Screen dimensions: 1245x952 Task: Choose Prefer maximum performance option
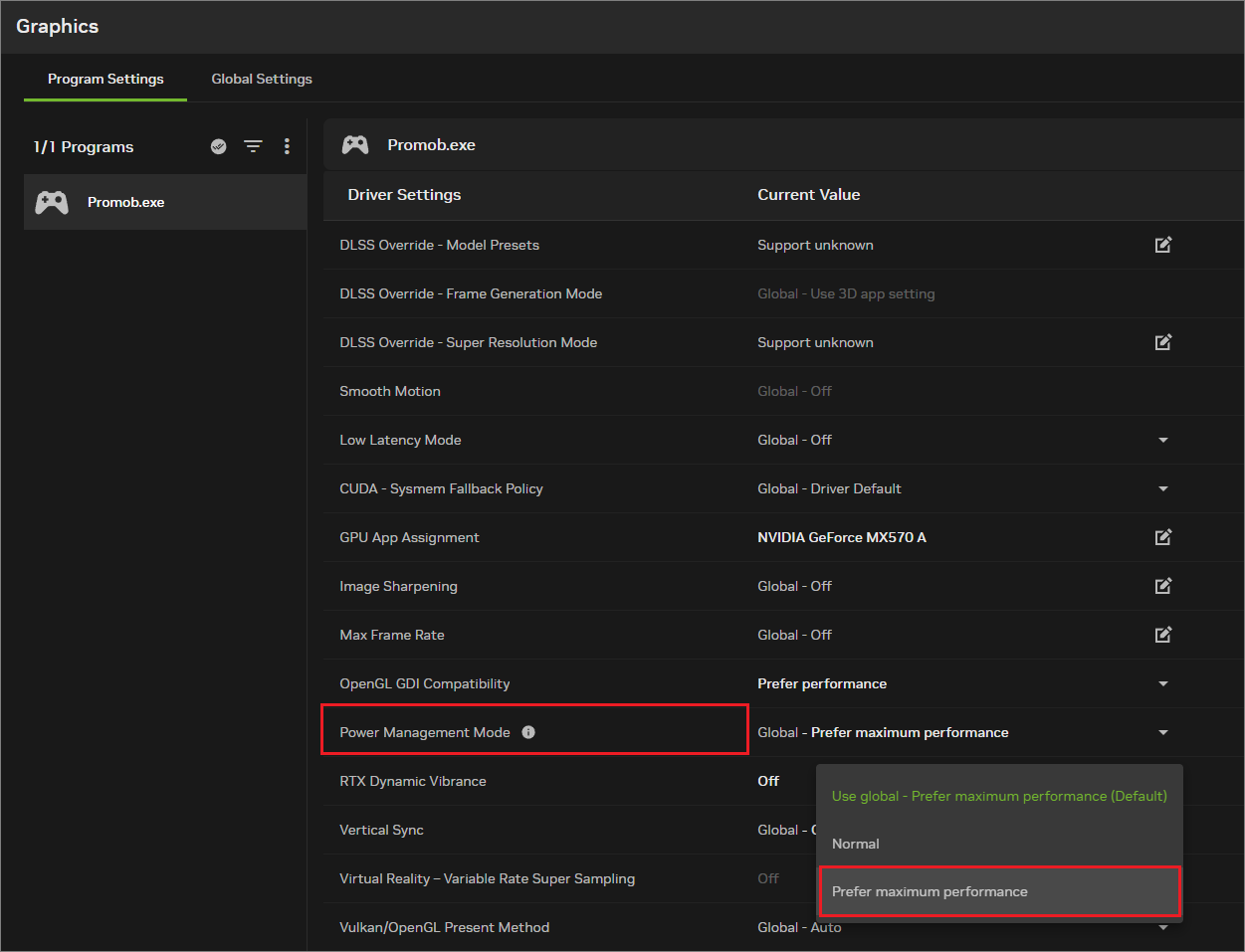click(x=999, y=891)
